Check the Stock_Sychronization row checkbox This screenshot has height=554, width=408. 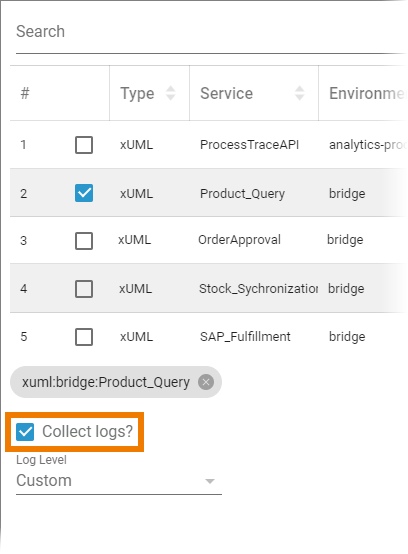84,289
